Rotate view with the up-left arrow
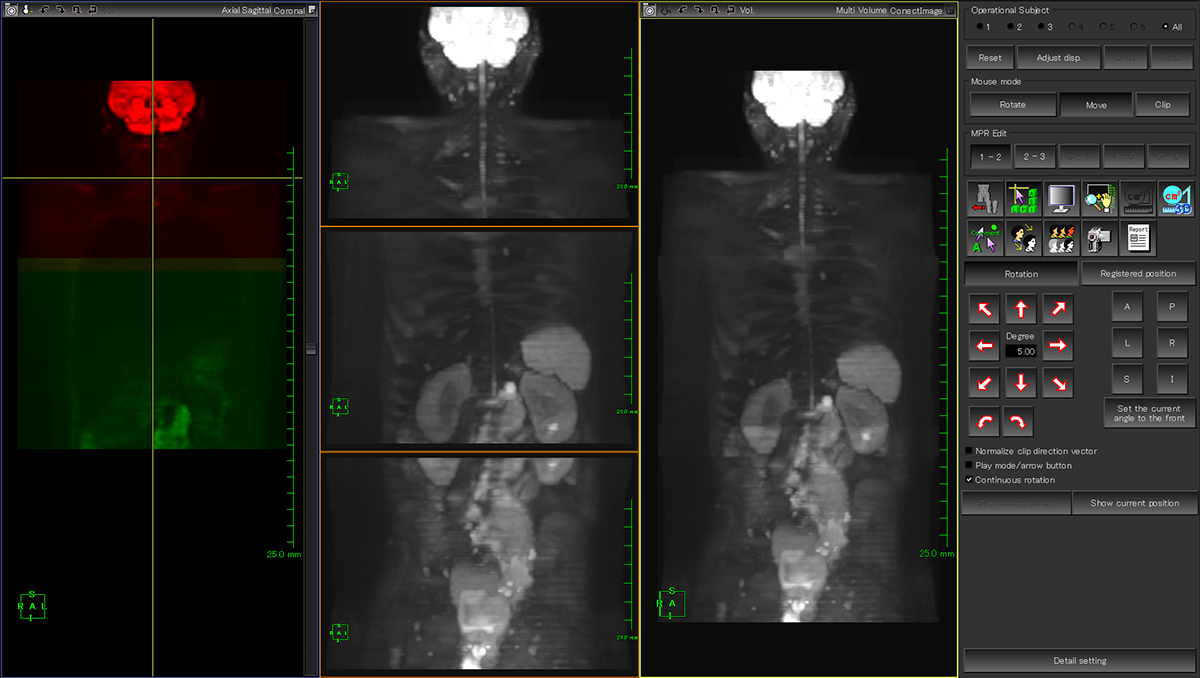Image resolution: width=1200 pixels, height=678 pixels. tap(984, 309)
